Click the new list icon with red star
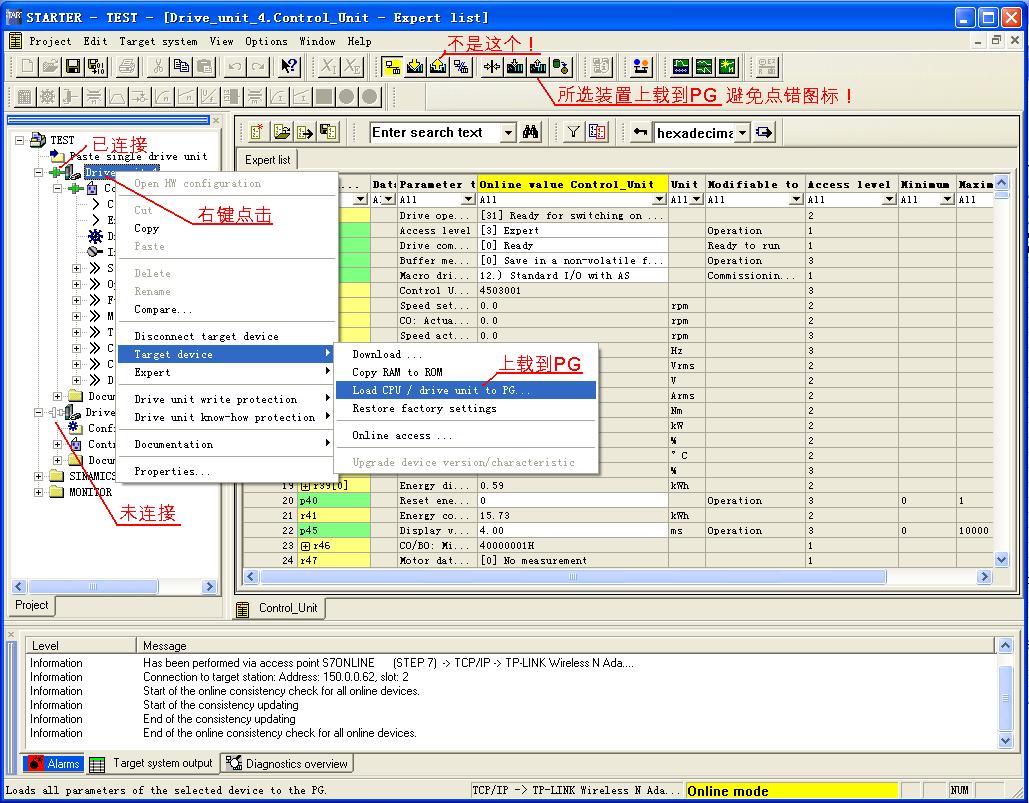The height and width of the screenshot is (803, 1029). pos(257,133)
